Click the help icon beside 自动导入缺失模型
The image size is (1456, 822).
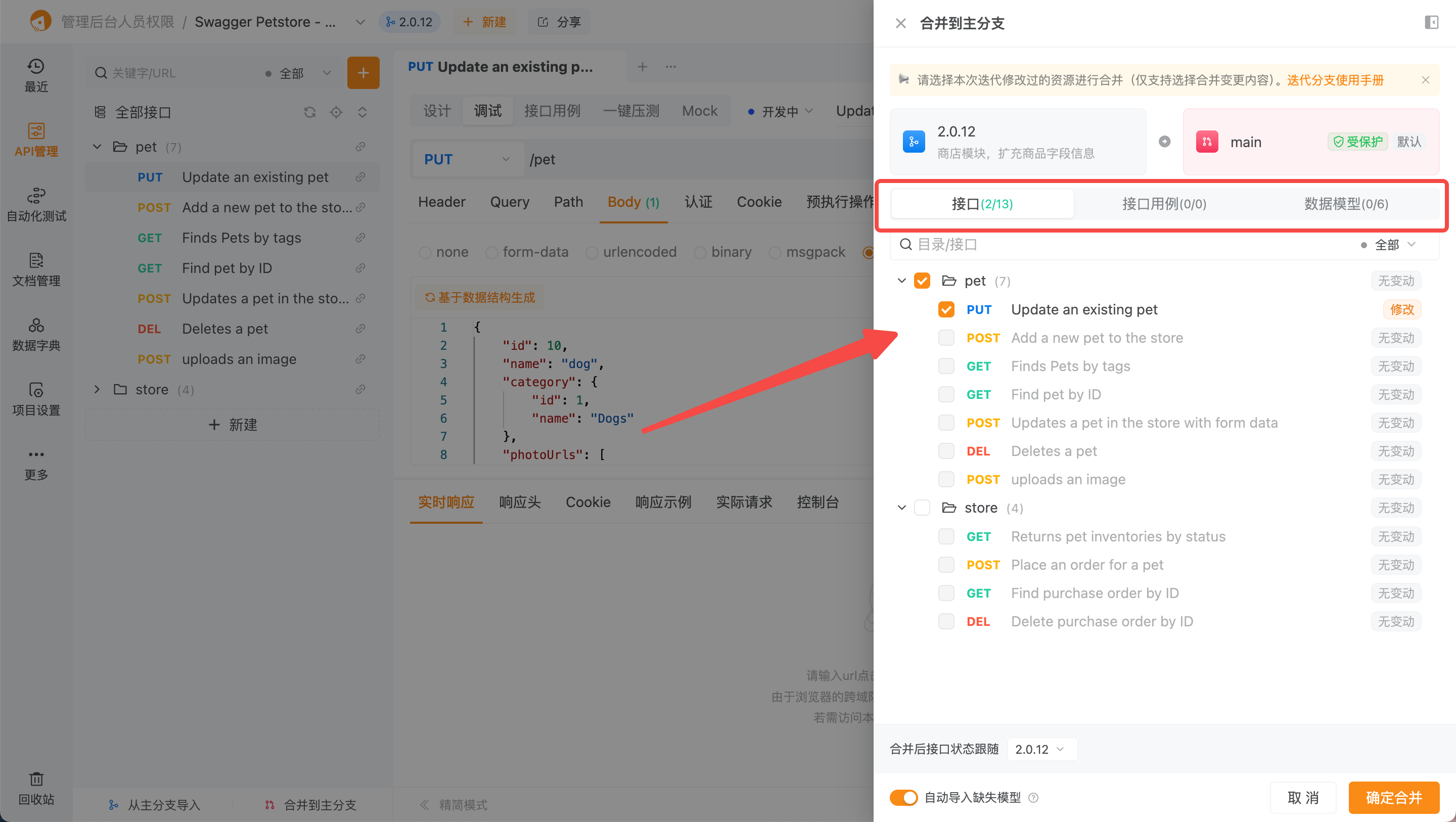coord(1033,798)
